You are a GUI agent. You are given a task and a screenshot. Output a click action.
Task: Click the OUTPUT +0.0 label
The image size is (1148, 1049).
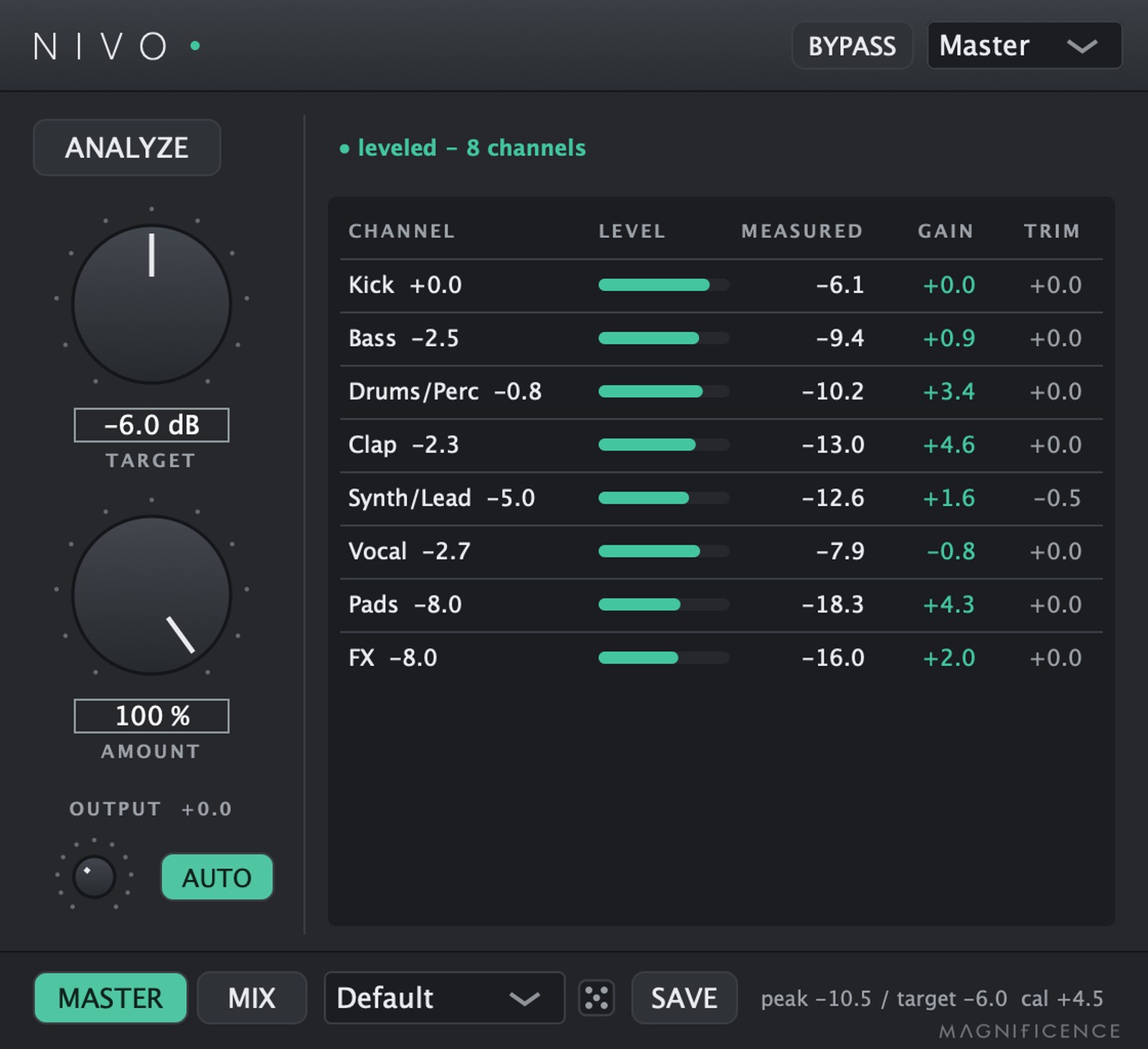point(151,809)
